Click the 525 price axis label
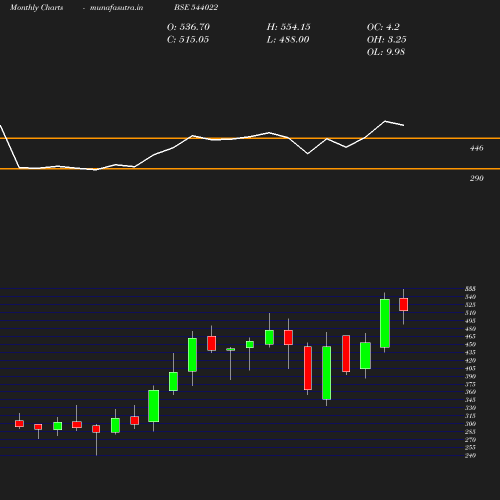Screen dimensions: 500x500 [x=470, y=305]
